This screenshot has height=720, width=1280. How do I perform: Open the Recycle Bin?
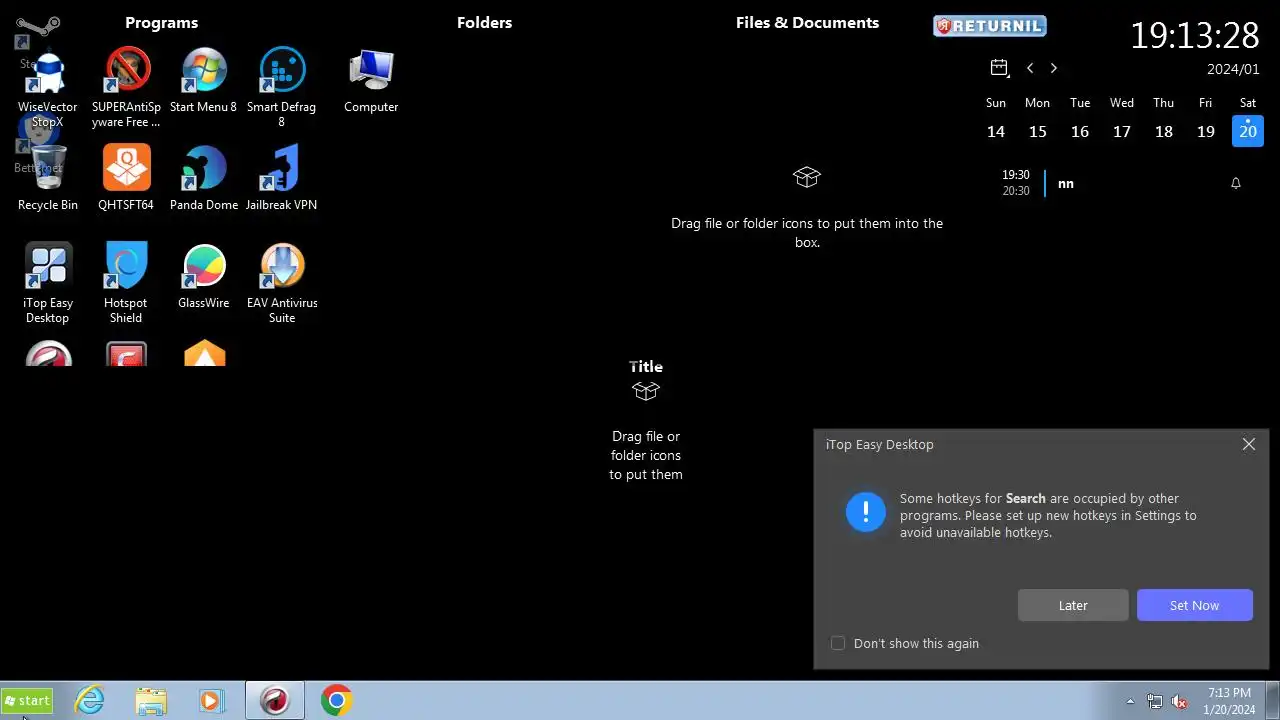tap(47, 178)
